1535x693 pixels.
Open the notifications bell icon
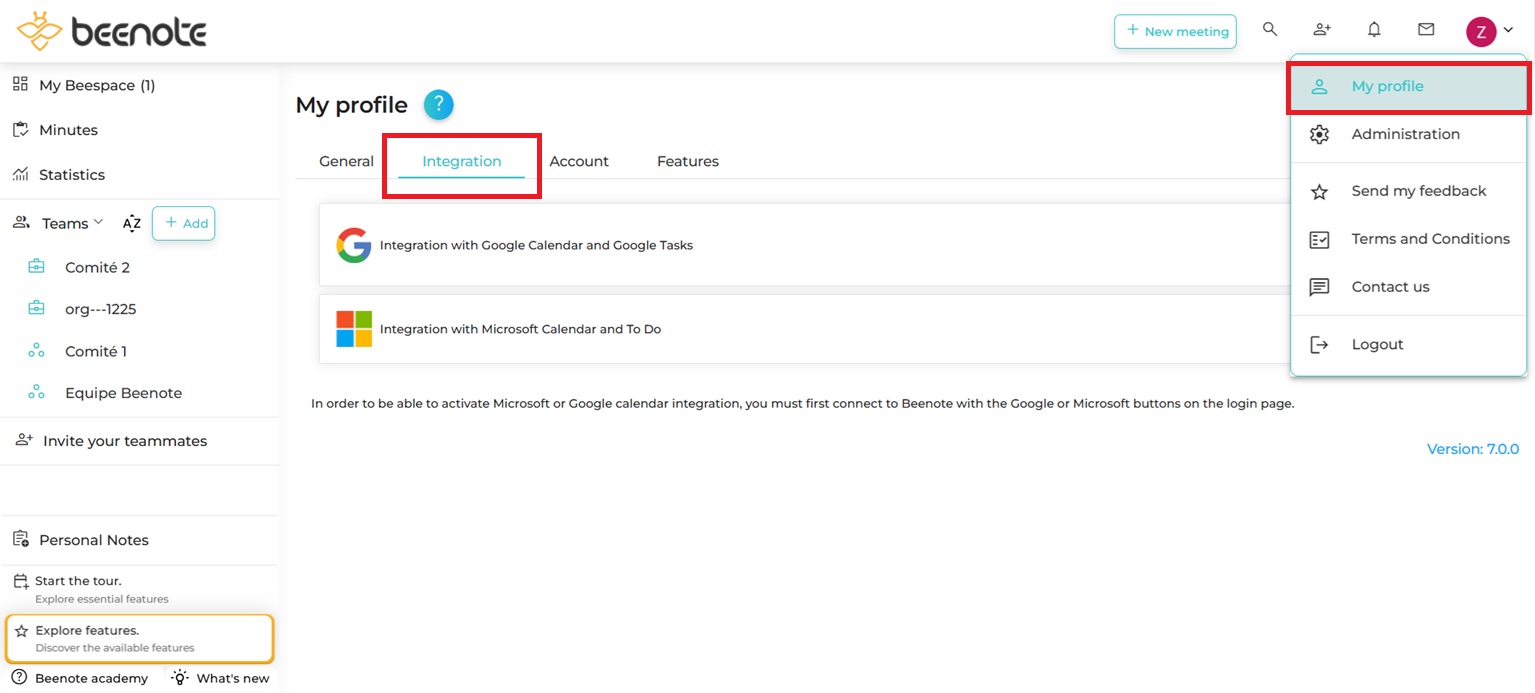point(1374,30)
